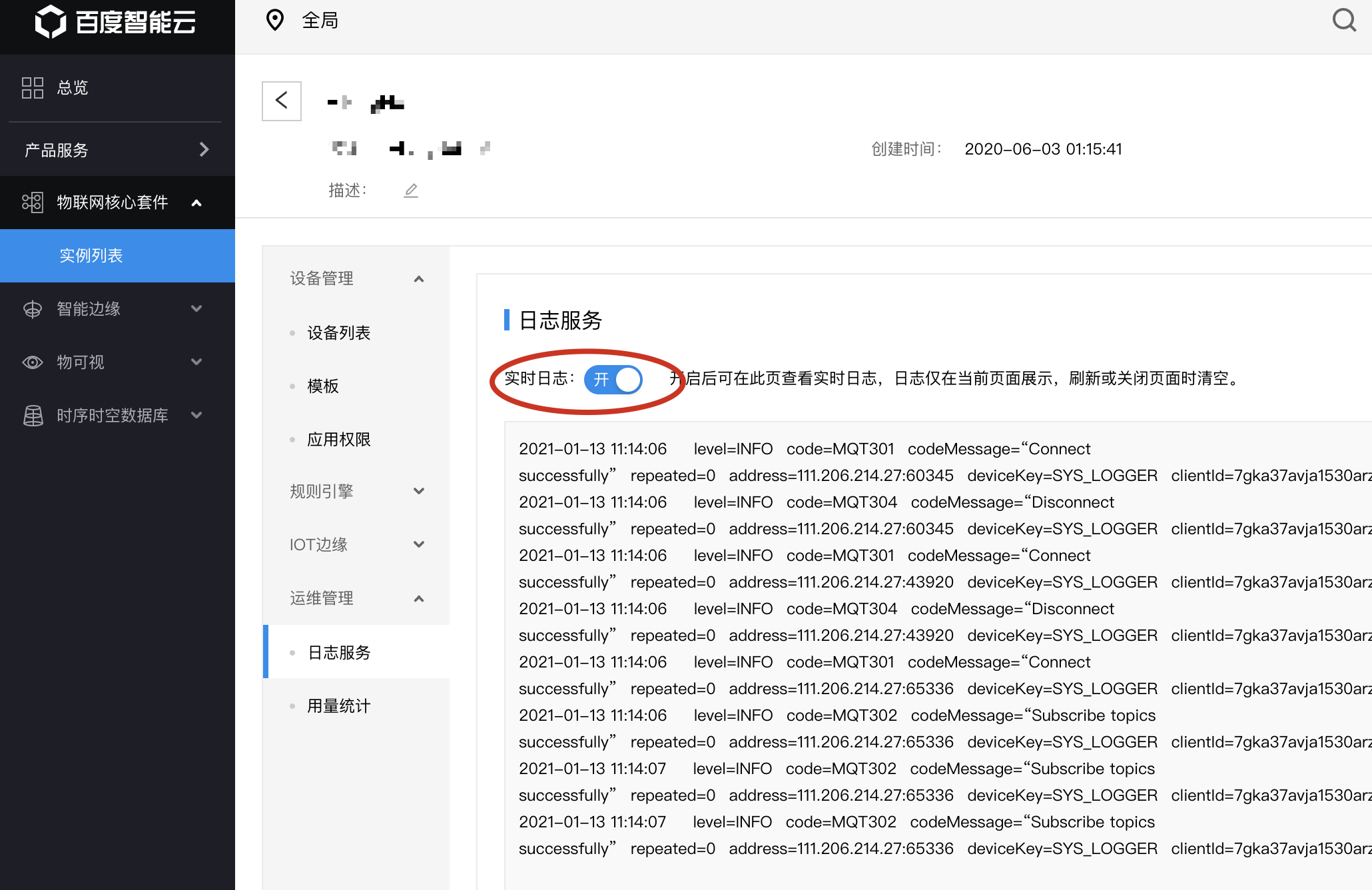Viewport: 1372px width, 890px height.
Task: Collapse 物联网核心套件 with the up caret
Action: pyautogui.click(x=196, y=203)
